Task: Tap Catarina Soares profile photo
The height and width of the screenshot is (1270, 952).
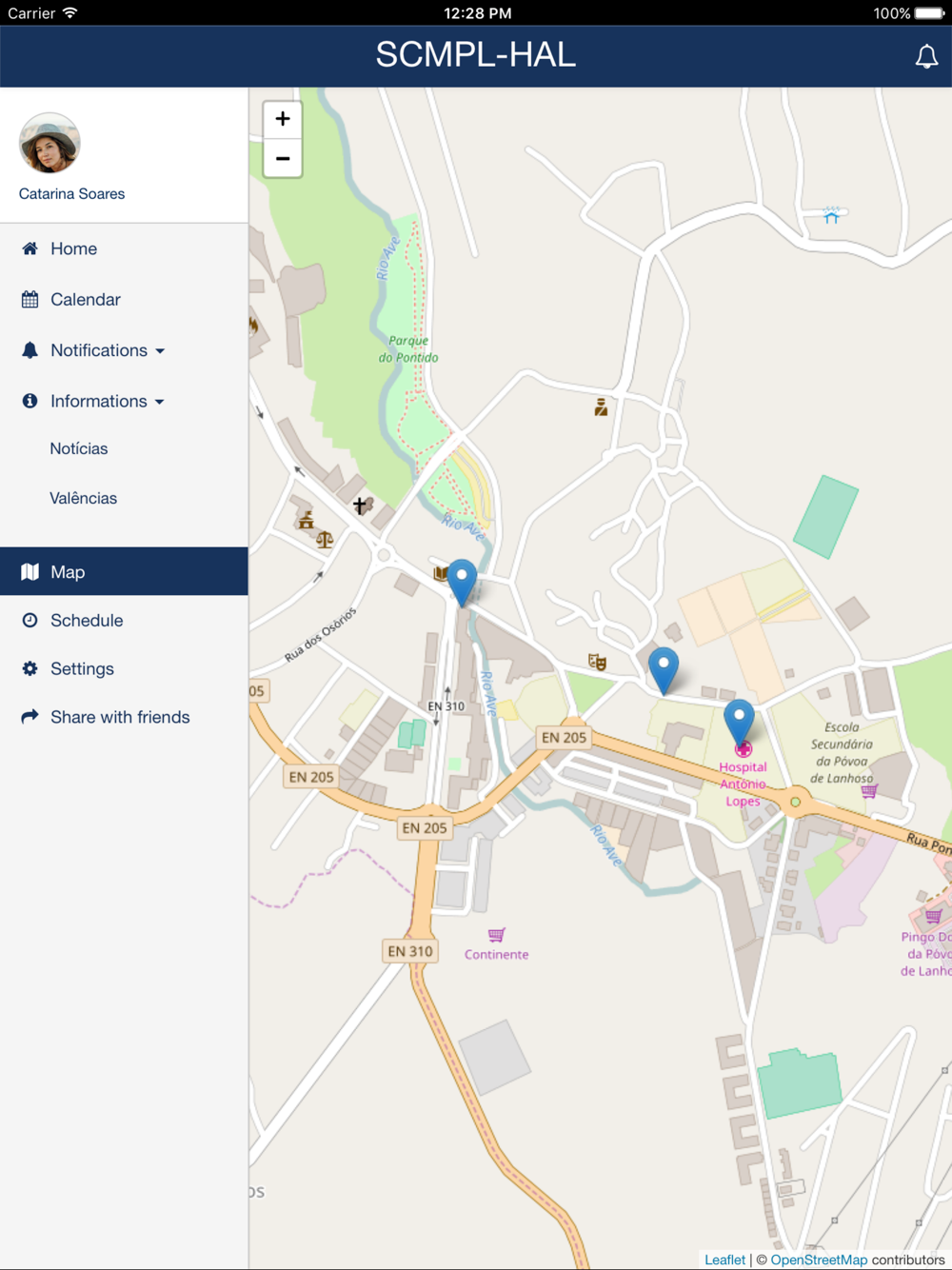Action: coord(50,143)
